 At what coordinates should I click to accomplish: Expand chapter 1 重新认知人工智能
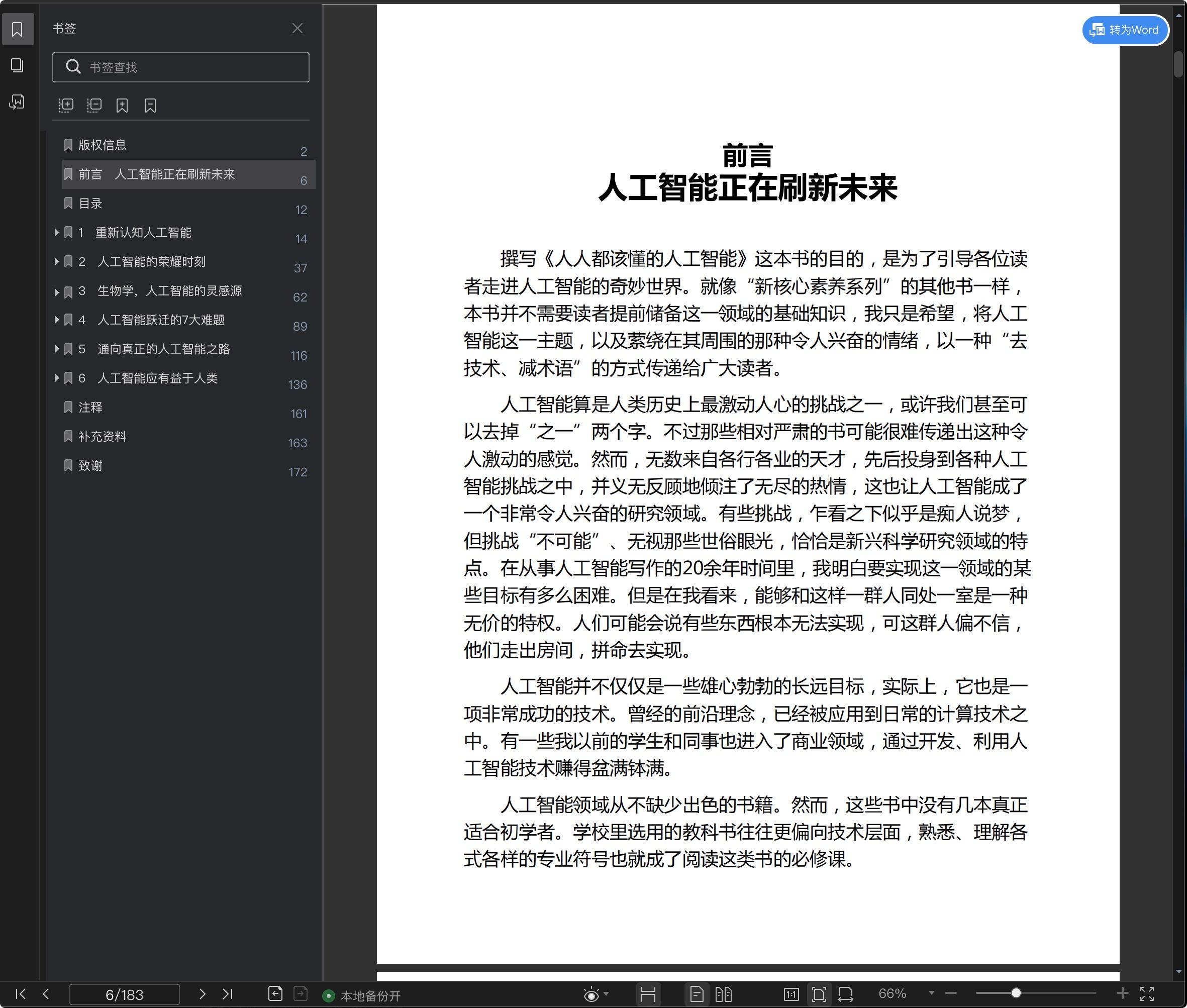tap(57, 232)
